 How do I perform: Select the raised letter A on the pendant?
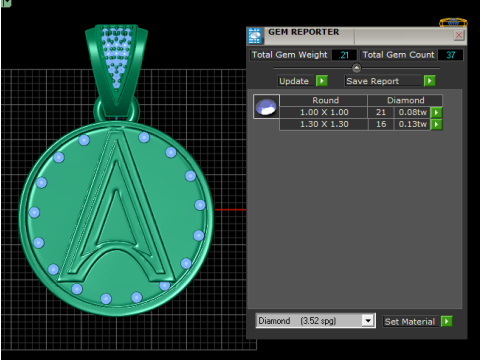(x=117, y=207)
